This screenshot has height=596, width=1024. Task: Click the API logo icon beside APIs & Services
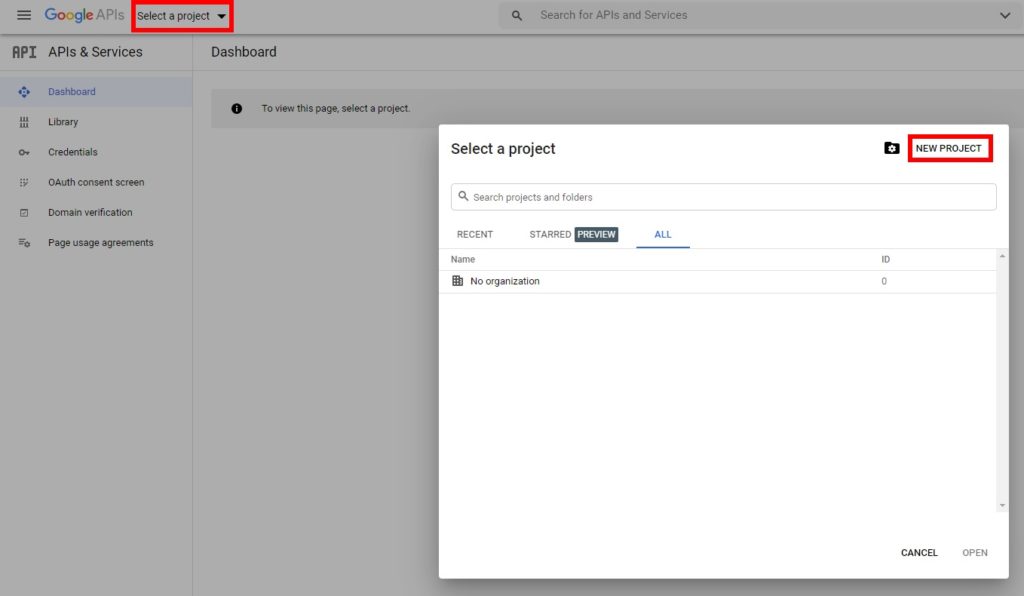(24, 52)
